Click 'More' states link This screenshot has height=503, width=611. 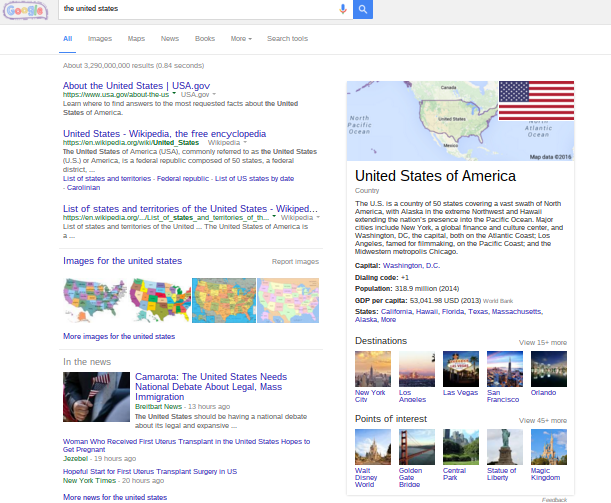pyautogui.click(x=388, y=319)
